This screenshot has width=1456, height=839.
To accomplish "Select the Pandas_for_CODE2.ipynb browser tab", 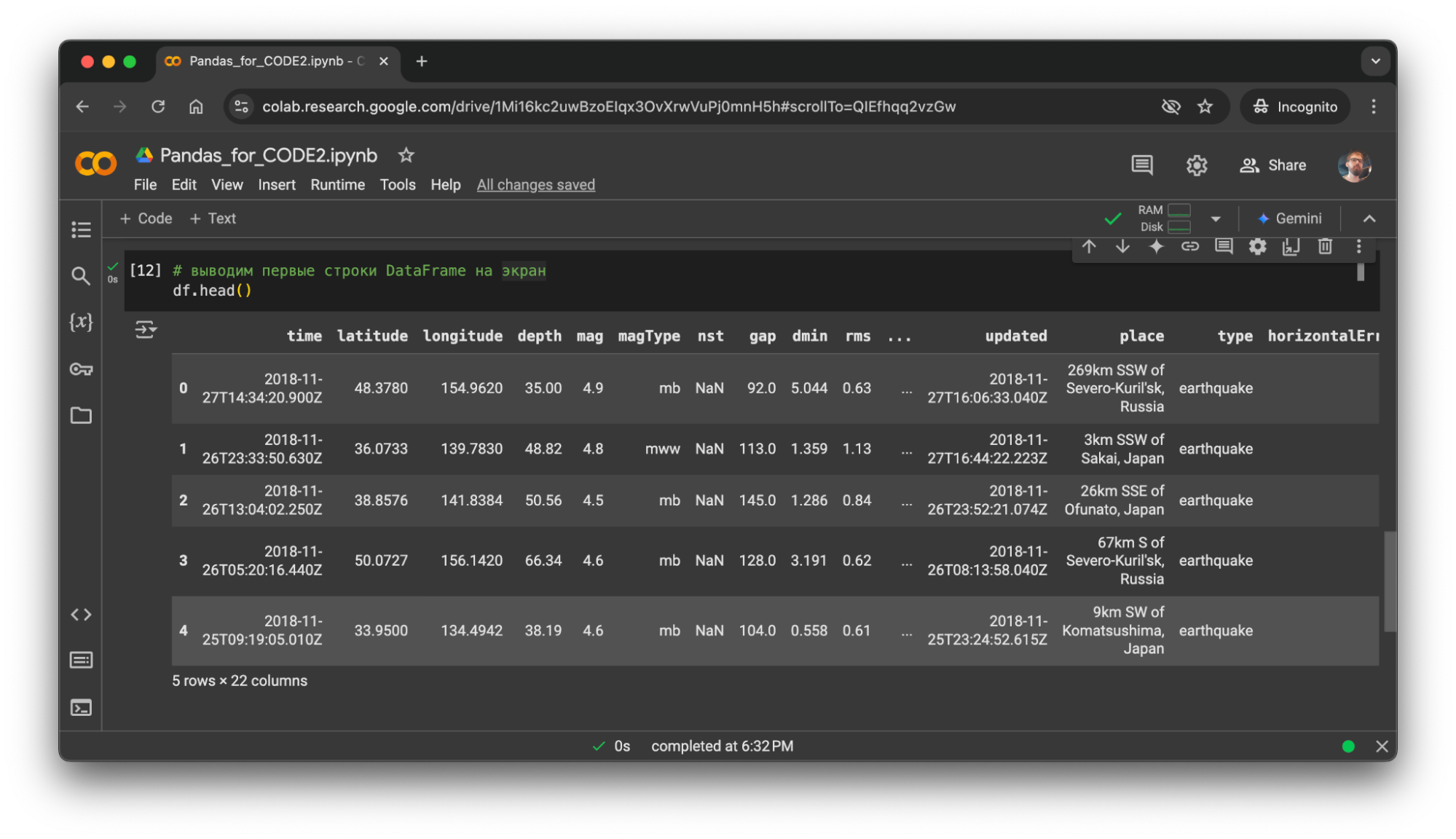I will [x=266, y=61].
